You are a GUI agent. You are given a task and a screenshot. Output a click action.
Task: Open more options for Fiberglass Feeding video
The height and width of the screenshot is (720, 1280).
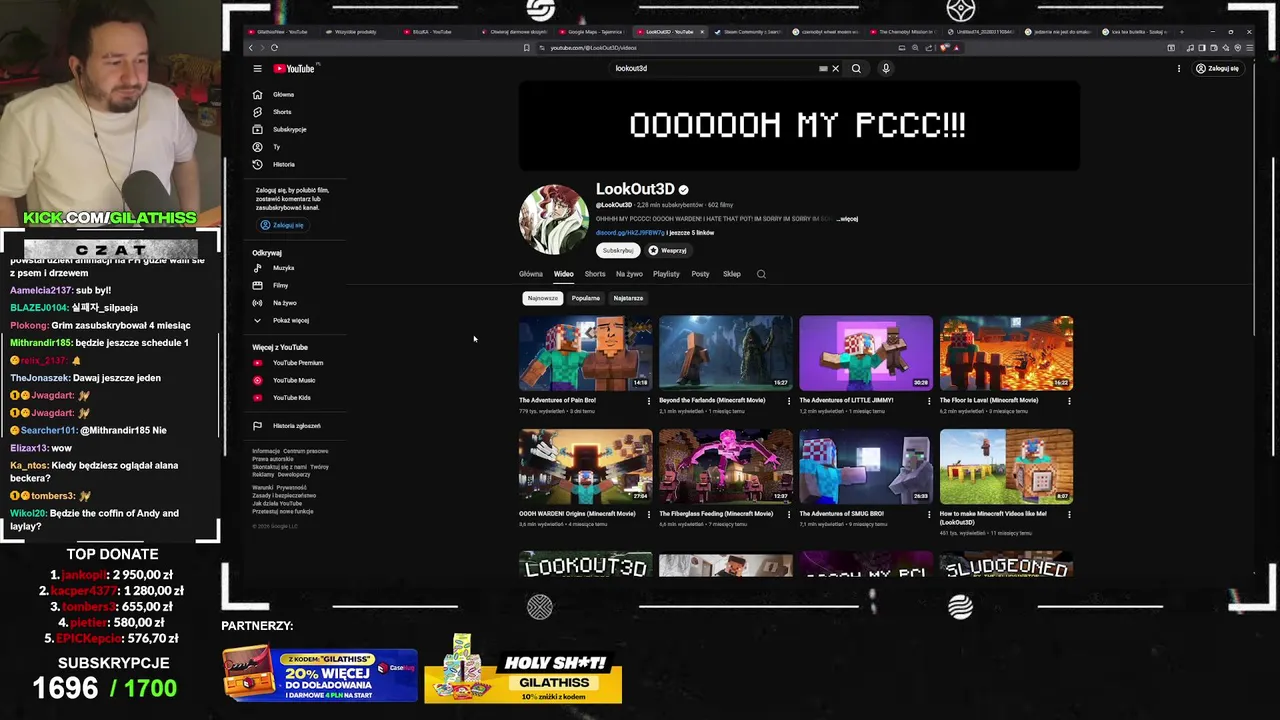tap(788, 515)
